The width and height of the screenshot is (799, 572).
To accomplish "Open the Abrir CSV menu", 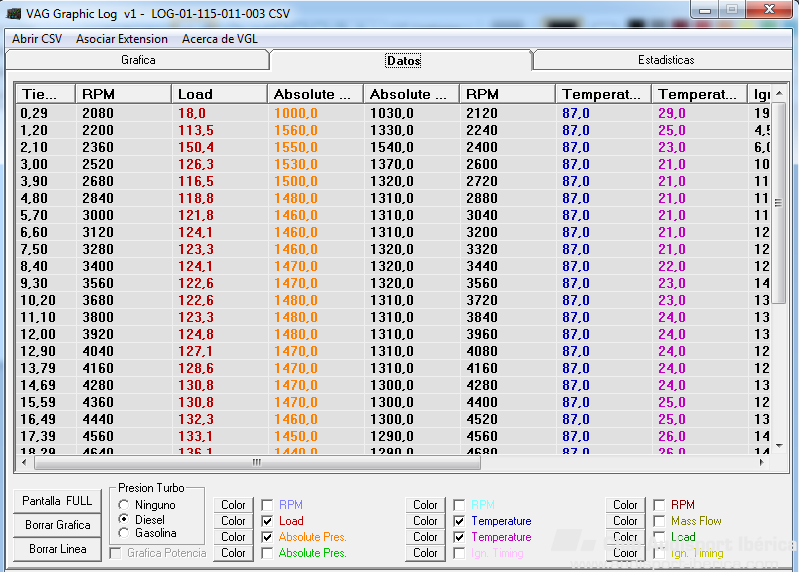I will 37,39.
